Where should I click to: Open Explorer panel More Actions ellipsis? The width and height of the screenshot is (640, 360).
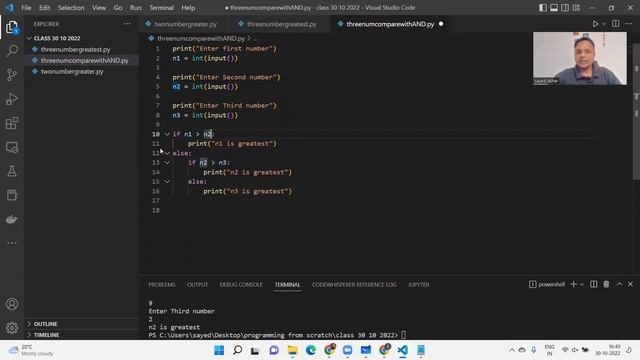[127, 24]
